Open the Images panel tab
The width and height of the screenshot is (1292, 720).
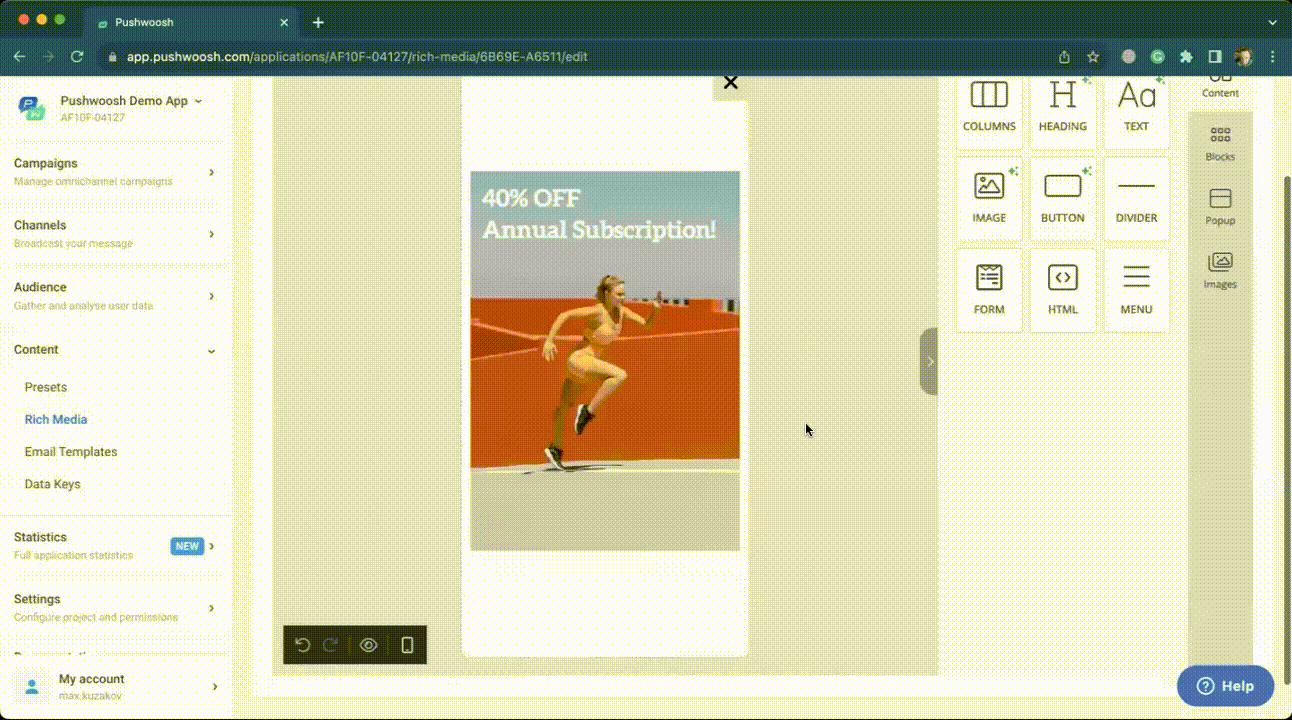[1220, 271]
